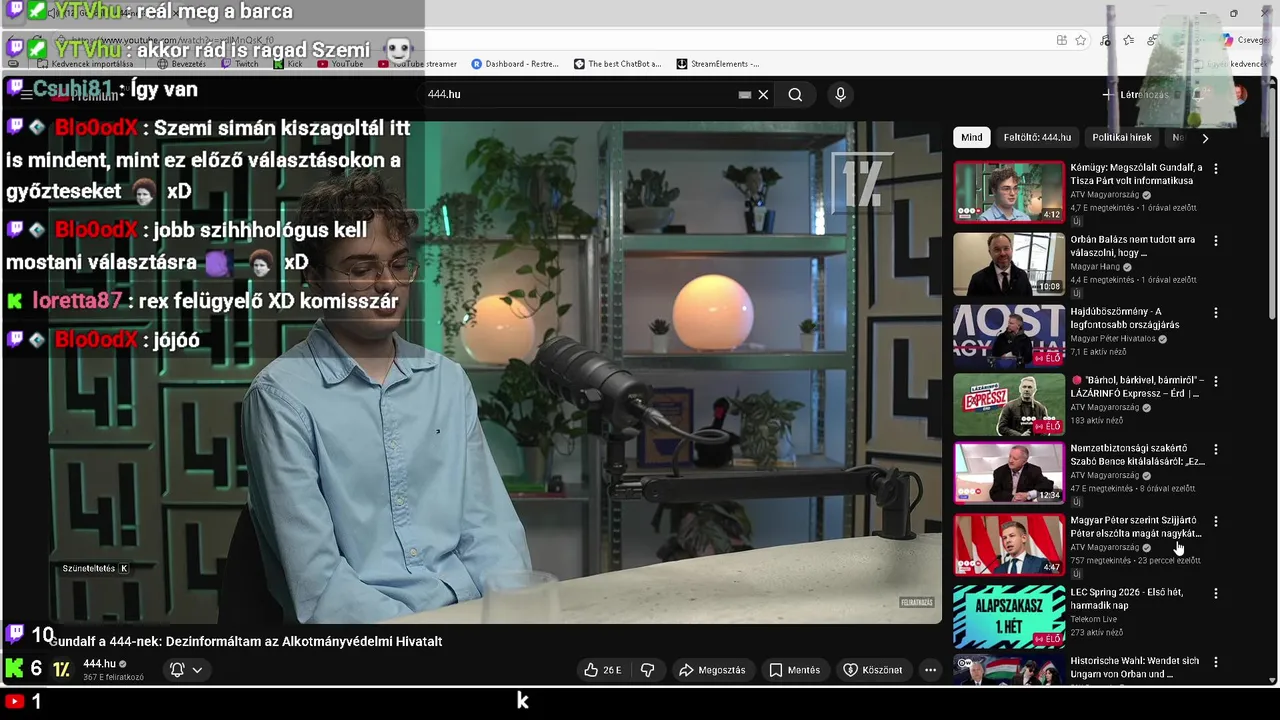Open the 444.hu channel name link
Image resolution: width=1280 pixels, height=720 pixels.
pyautogui.click(x=99, y=664)
